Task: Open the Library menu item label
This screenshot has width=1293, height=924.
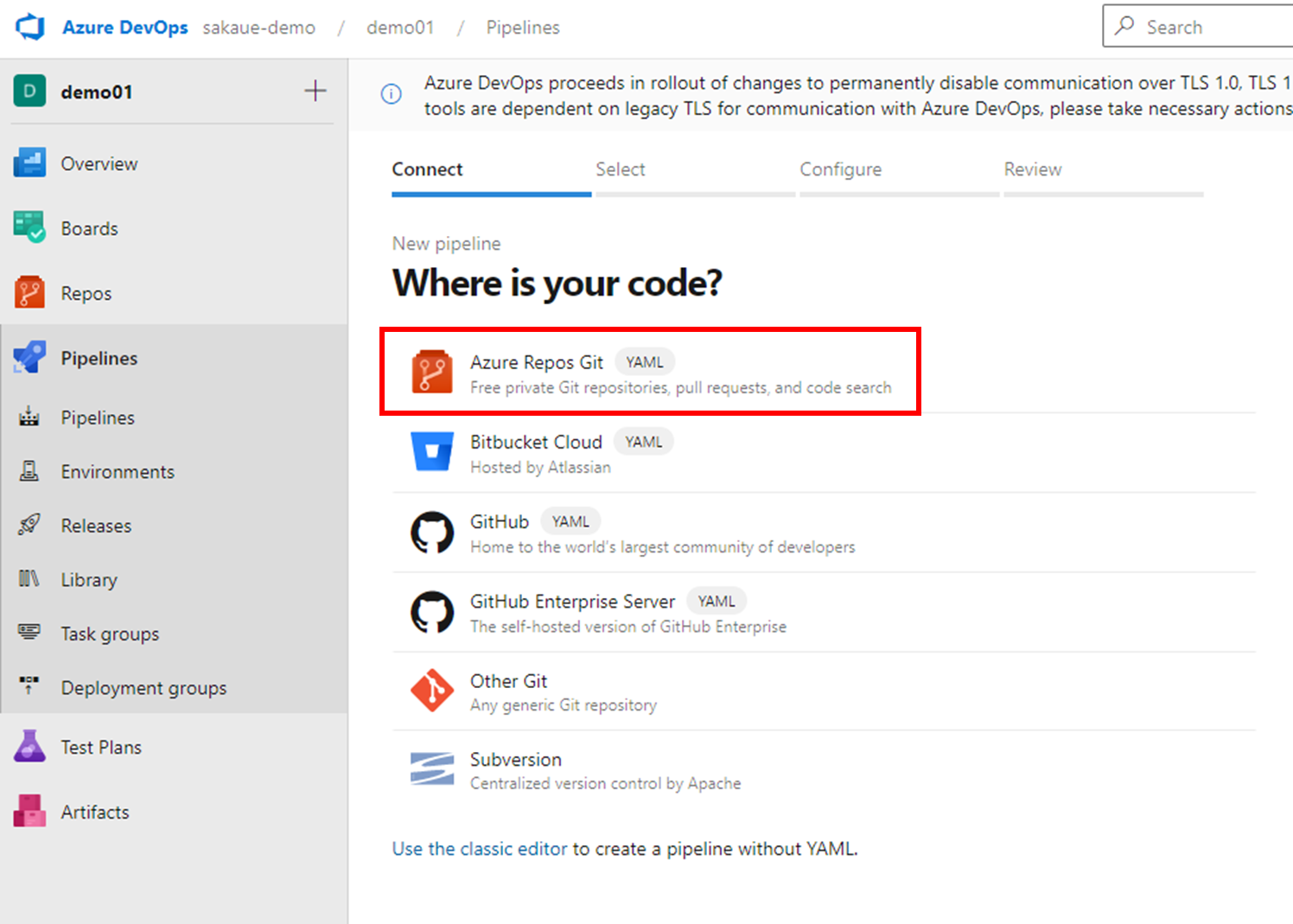Action: [x=89, y=580]
